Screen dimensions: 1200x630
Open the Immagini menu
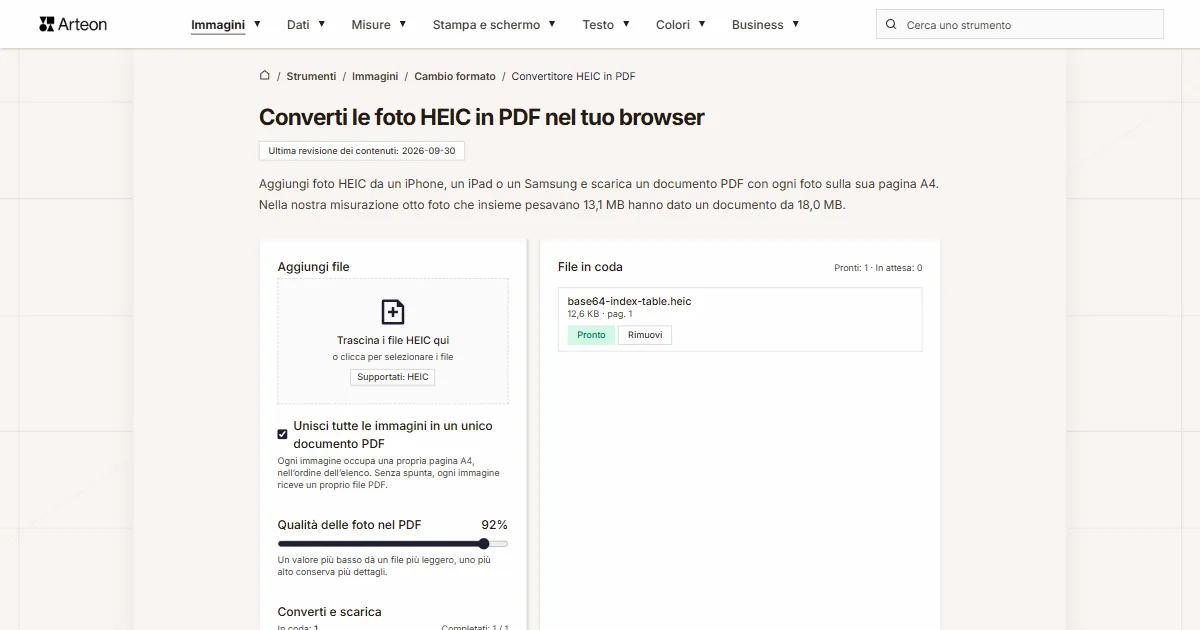(218, 25)
